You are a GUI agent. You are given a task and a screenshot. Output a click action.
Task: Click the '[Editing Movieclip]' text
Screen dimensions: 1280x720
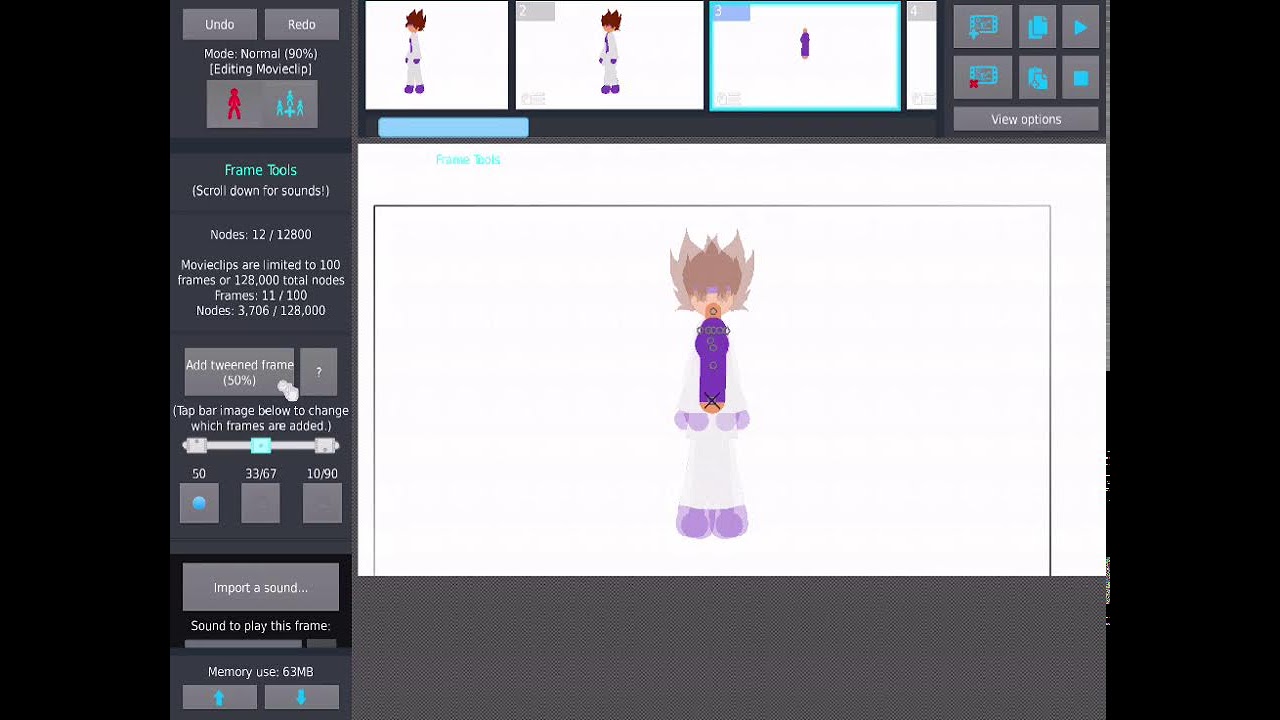[x=261, y=69]
